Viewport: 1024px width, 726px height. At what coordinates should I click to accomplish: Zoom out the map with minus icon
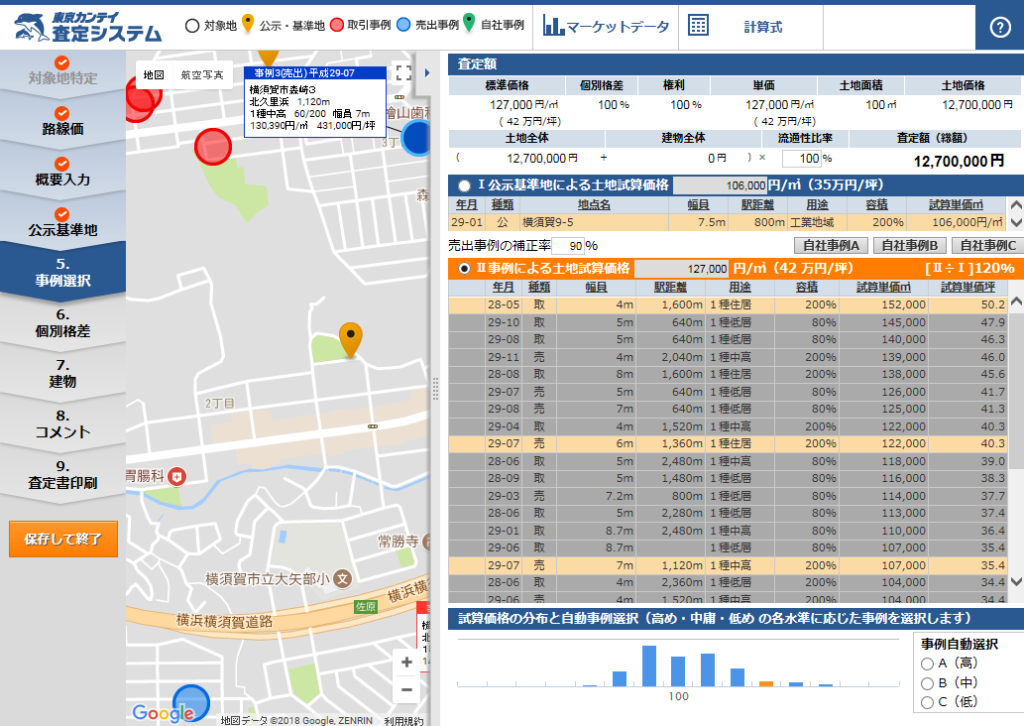pos(406,690)
